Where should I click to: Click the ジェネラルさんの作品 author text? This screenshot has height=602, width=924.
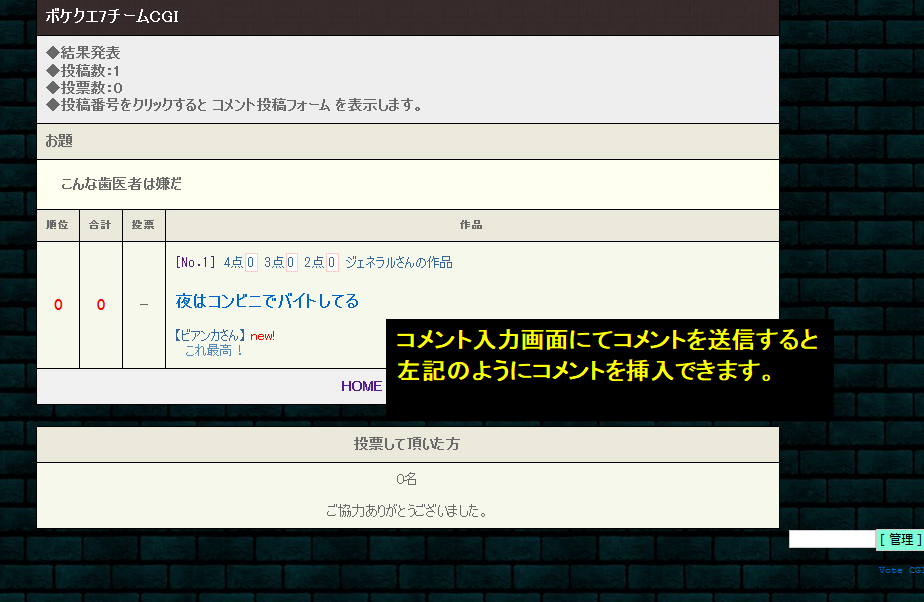click(398, 263)
